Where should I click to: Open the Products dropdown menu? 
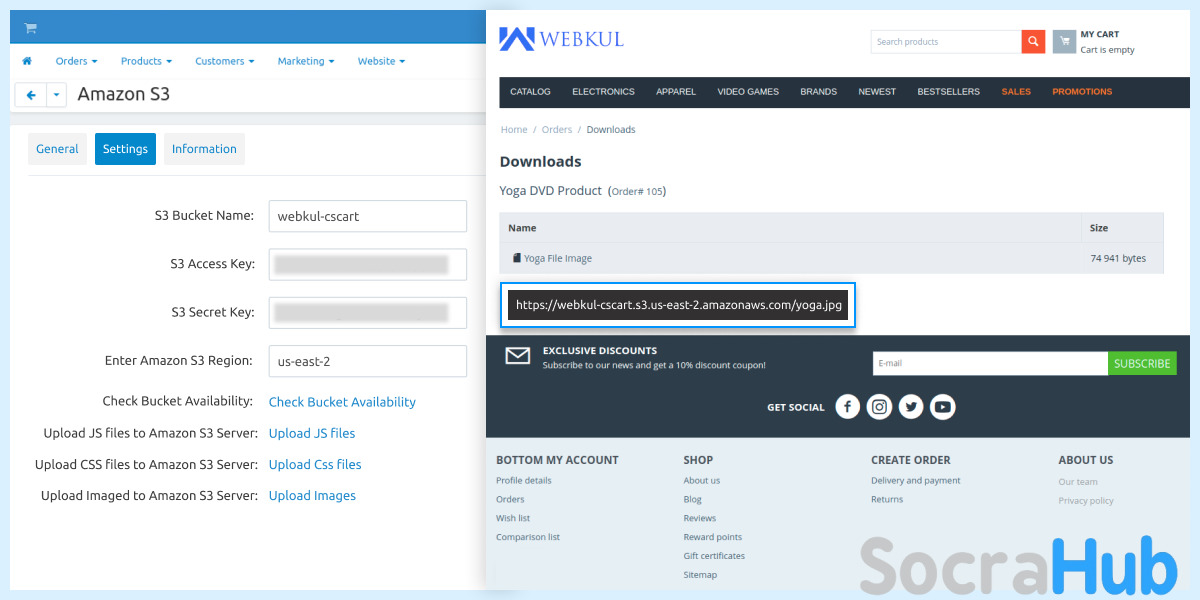click(x=146, y=61)
